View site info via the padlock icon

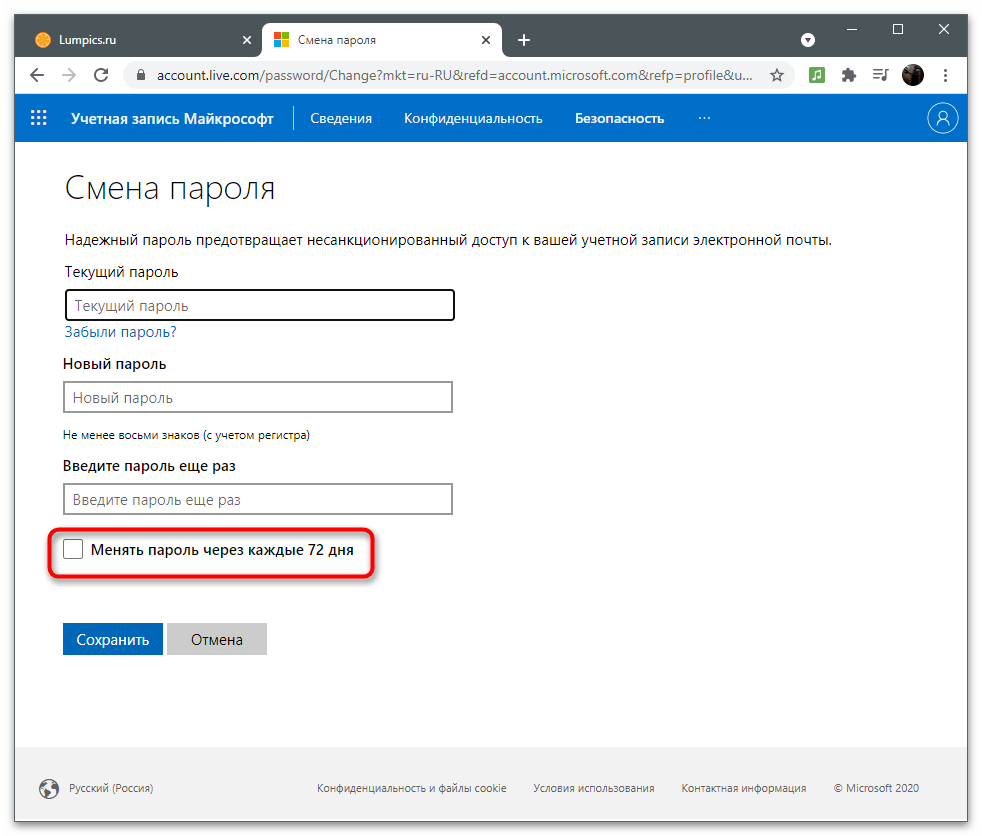tap(141, 75)
